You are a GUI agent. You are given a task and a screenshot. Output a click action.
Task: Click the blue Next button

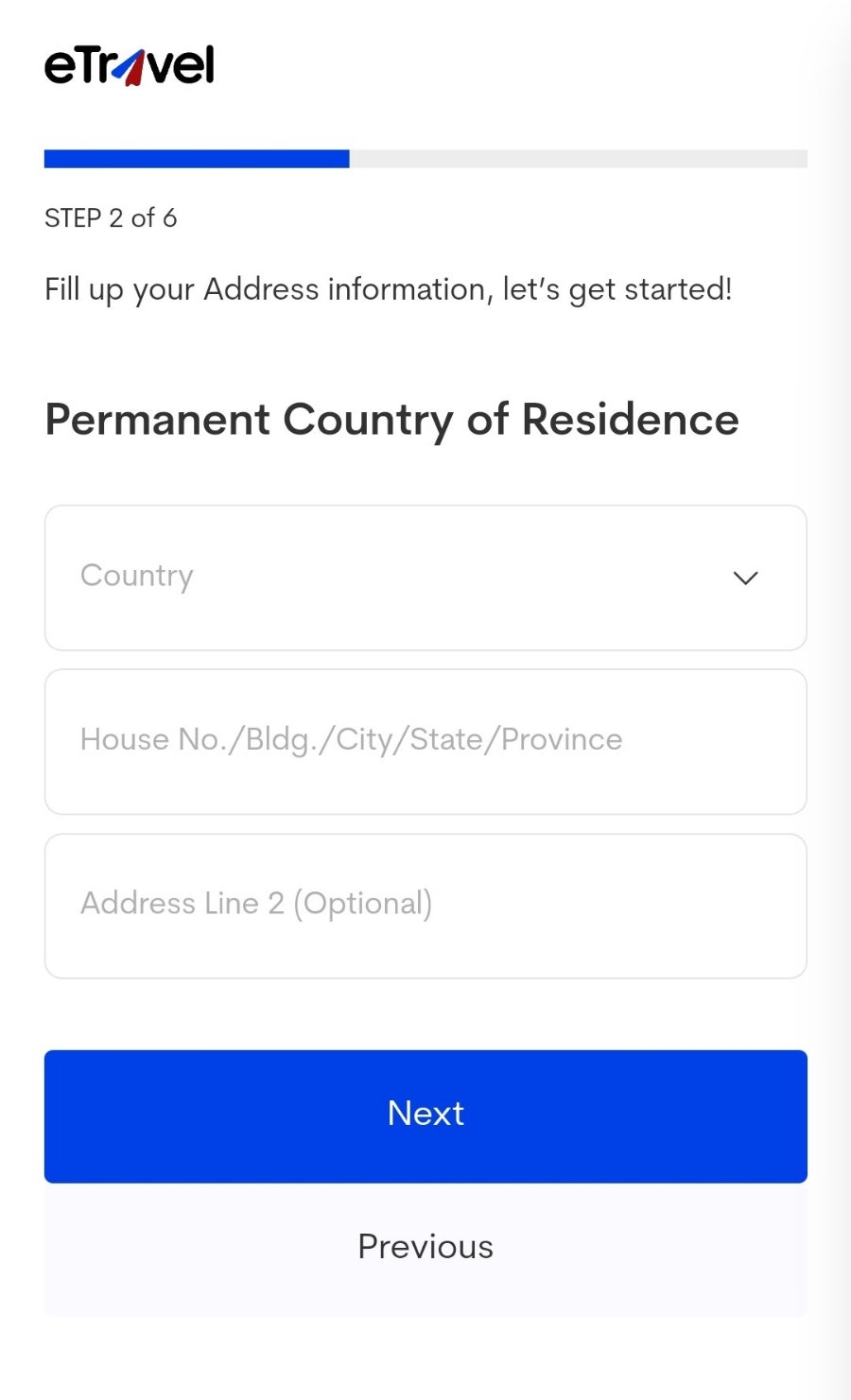425,1116
